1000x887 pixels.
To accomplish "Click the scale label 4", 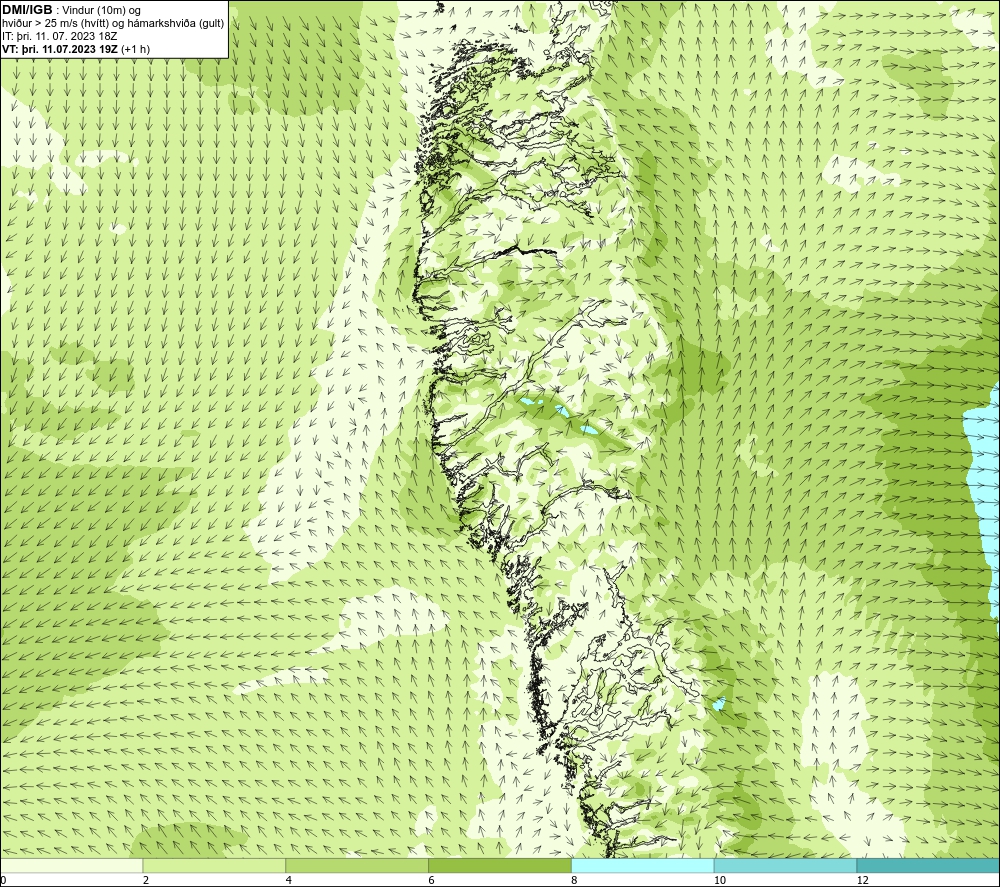I will click(289, 880).
